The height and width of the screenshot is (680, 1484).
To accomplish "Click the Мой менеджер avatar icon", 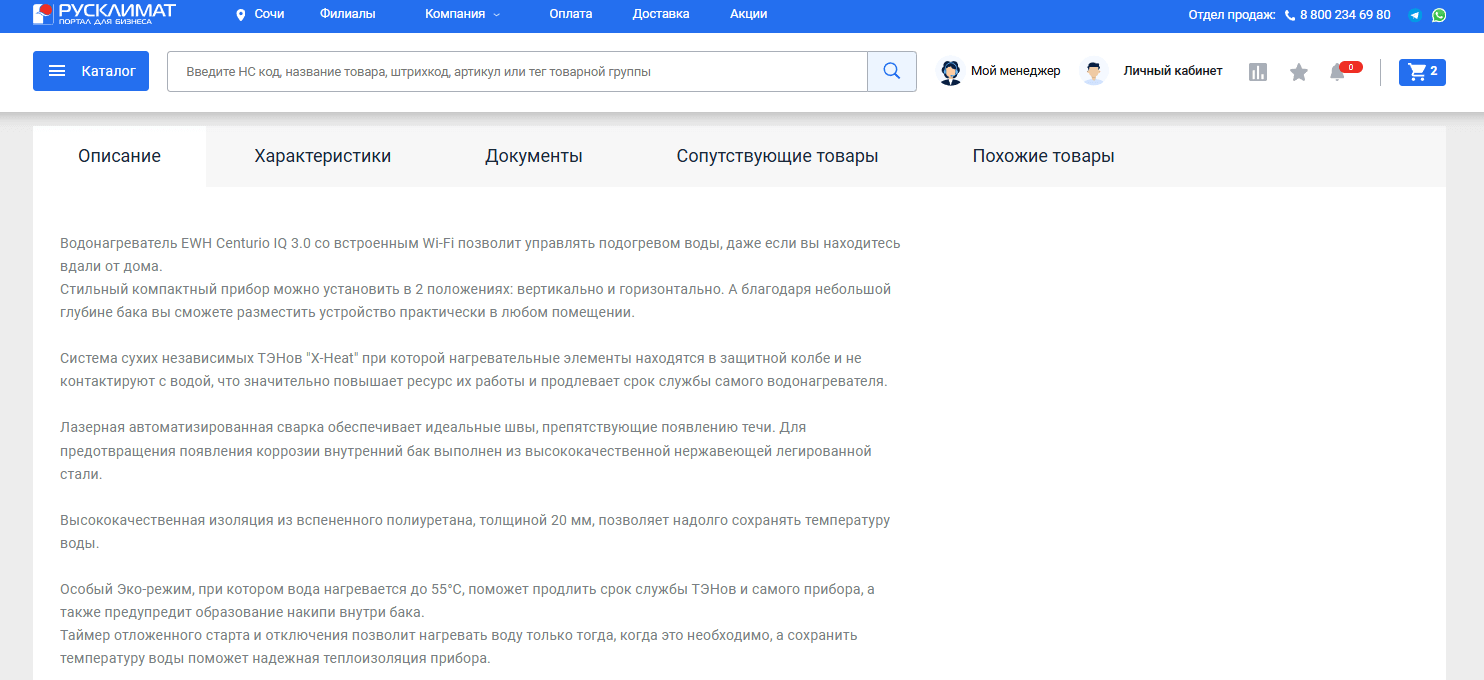I will pyautogui.click(x=951, y=72).
